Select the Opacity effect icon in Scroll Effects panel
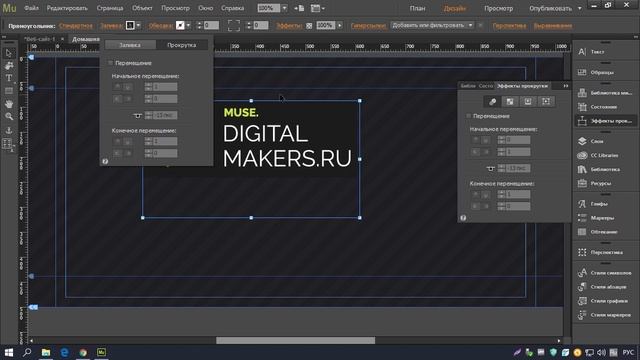 [510, 102]
